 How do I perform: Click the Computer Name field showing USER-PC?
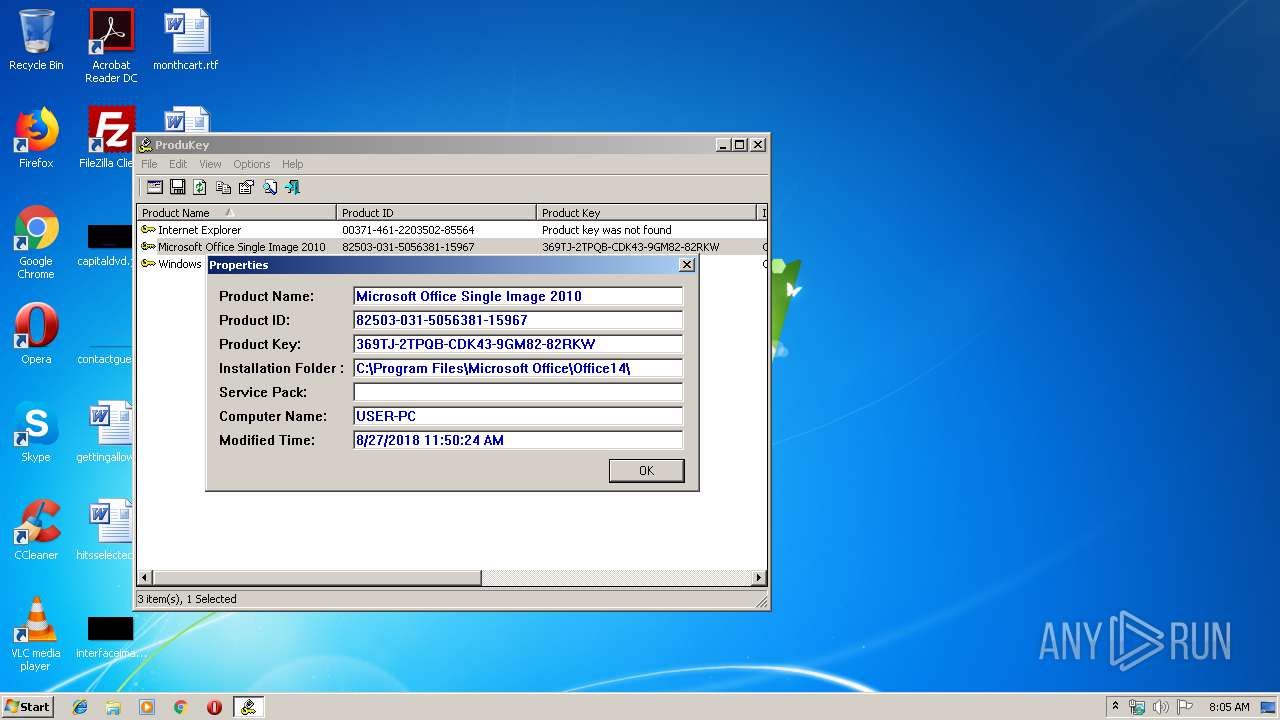coord(518,416)
